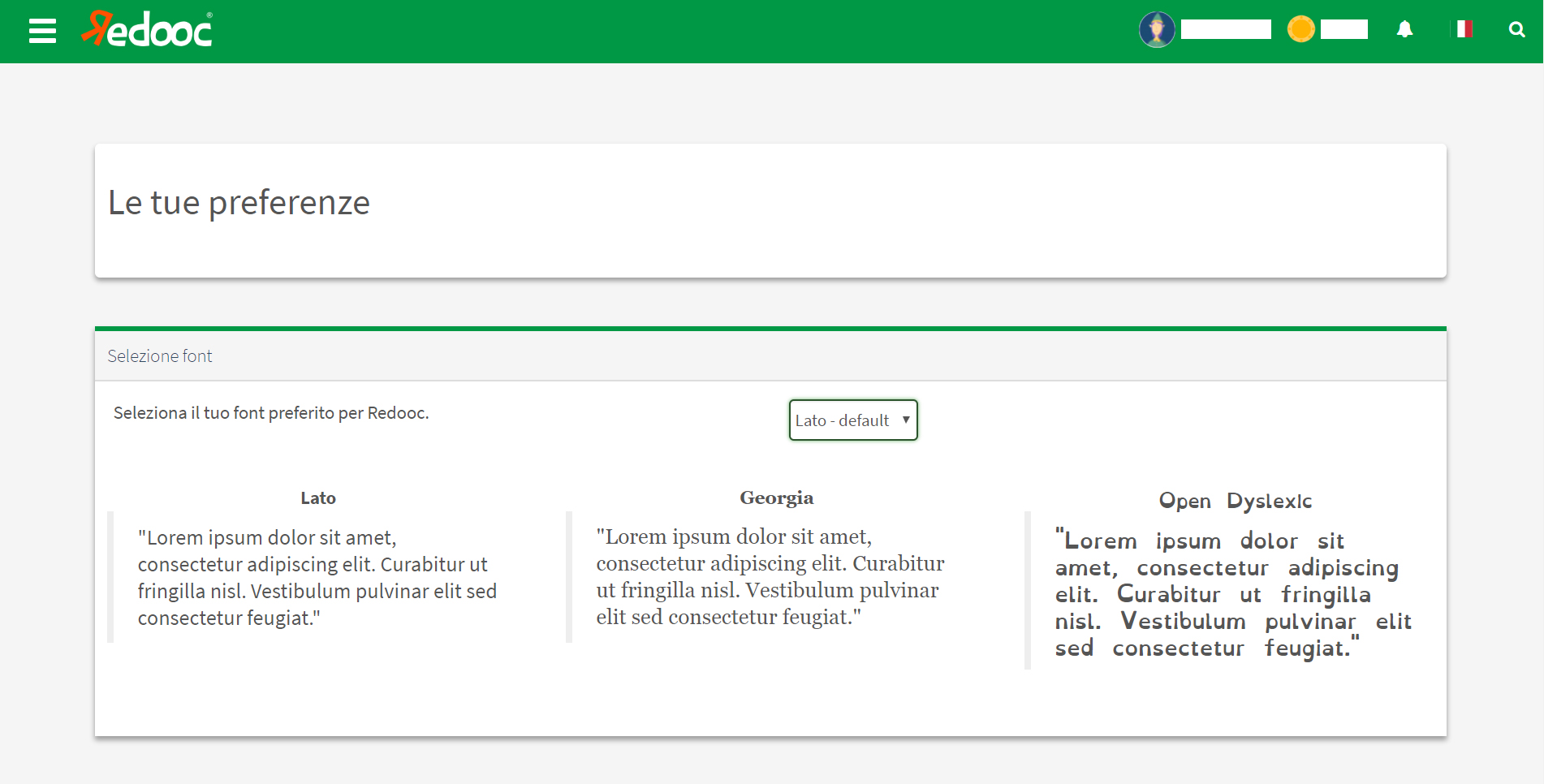Select the 'Lato' font heading
This screenshot has height=784, width=1544.
point(318,498)
